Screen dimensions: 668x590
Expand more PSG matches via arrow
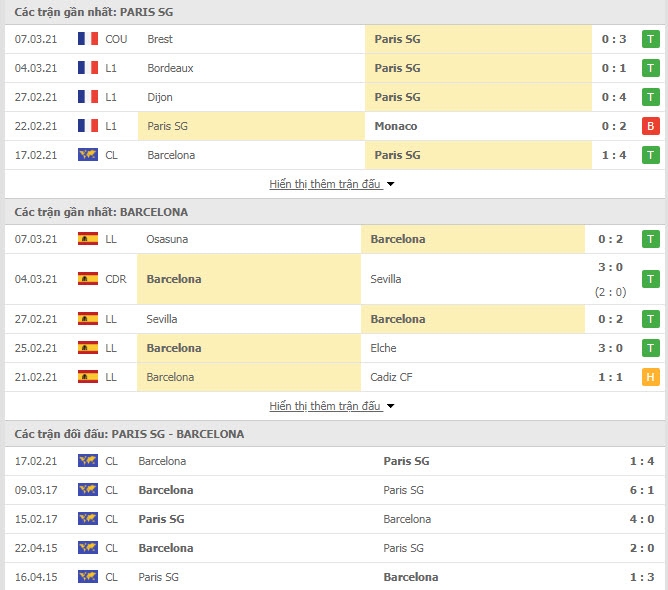coord(390,184)
